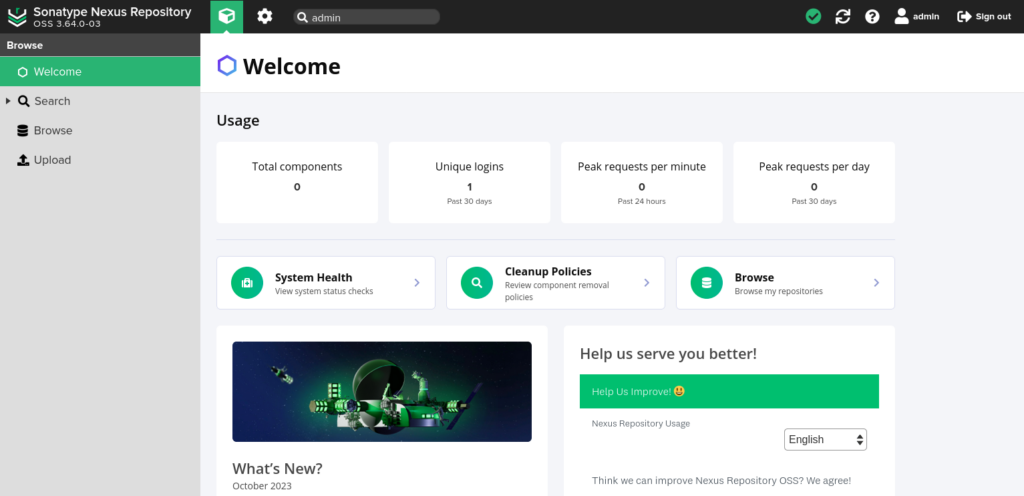Click the What's New? heading
The image size is (1024, 496).
tap(278, 469)
